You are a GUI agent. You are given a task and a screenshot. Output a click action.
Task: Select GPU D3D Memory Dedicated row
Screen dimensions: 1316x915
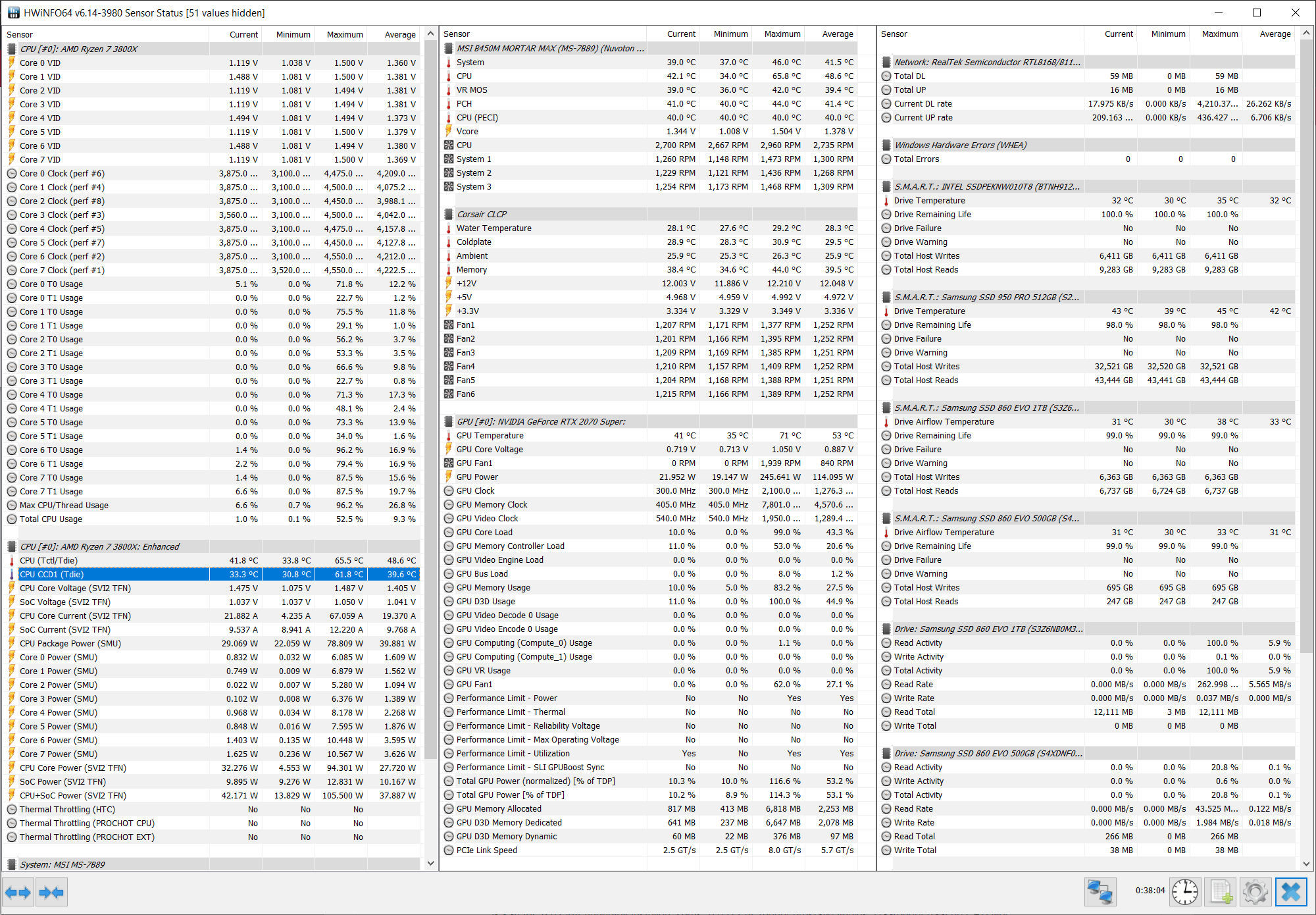(x=649, y=823)
